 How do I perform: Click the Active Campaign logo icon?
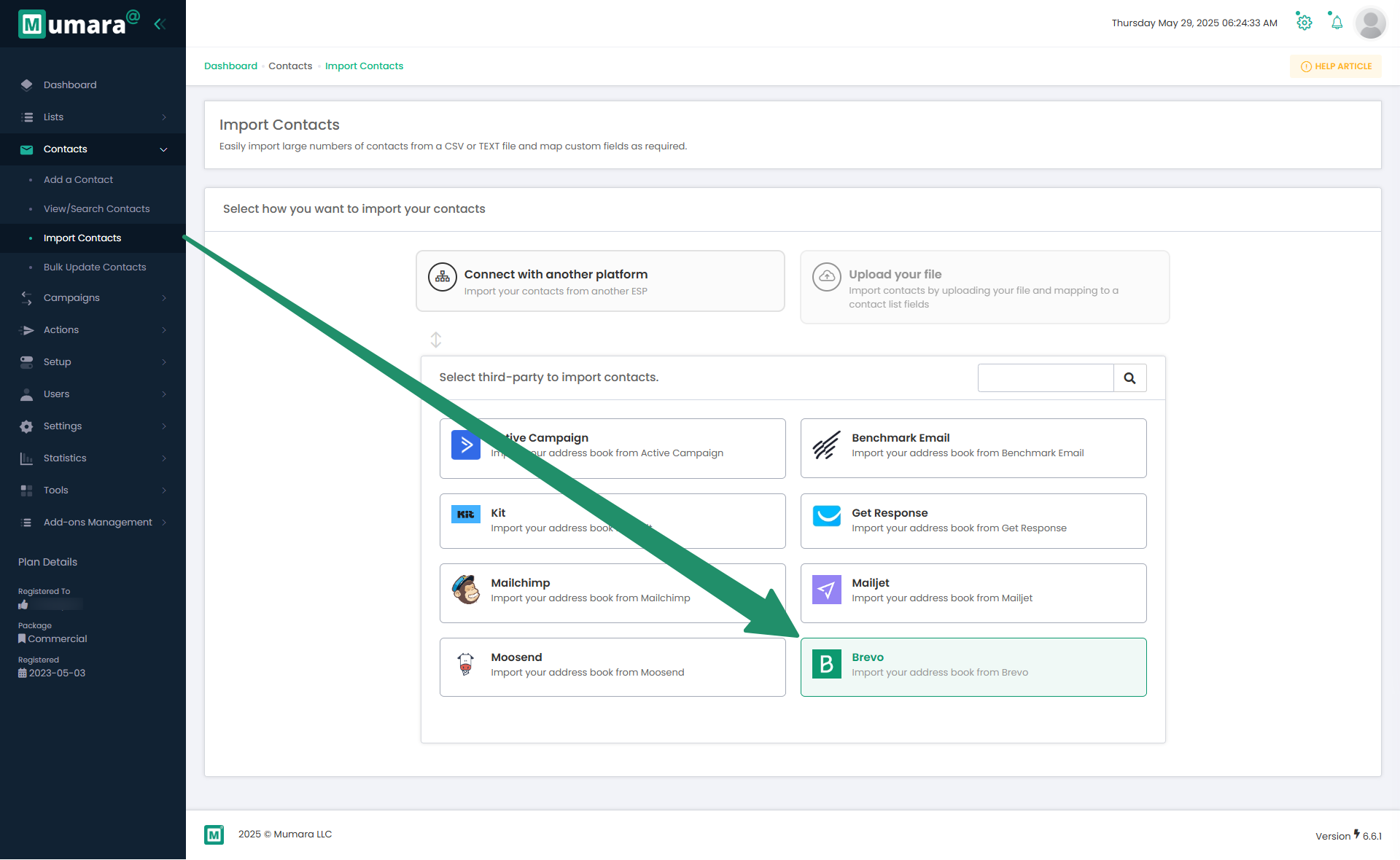[466, 445]
